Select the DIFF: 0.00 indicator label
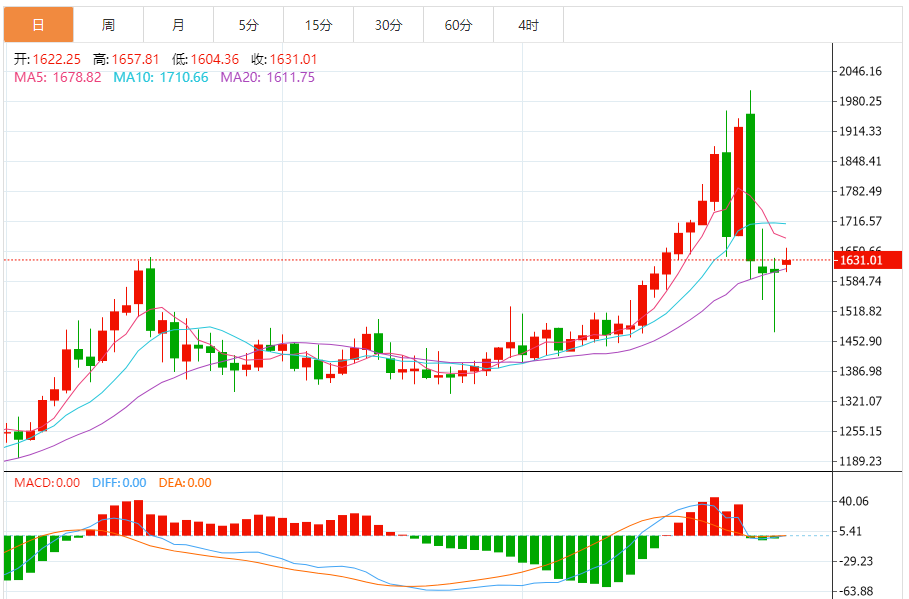909x599 pixels. [119, 483]
